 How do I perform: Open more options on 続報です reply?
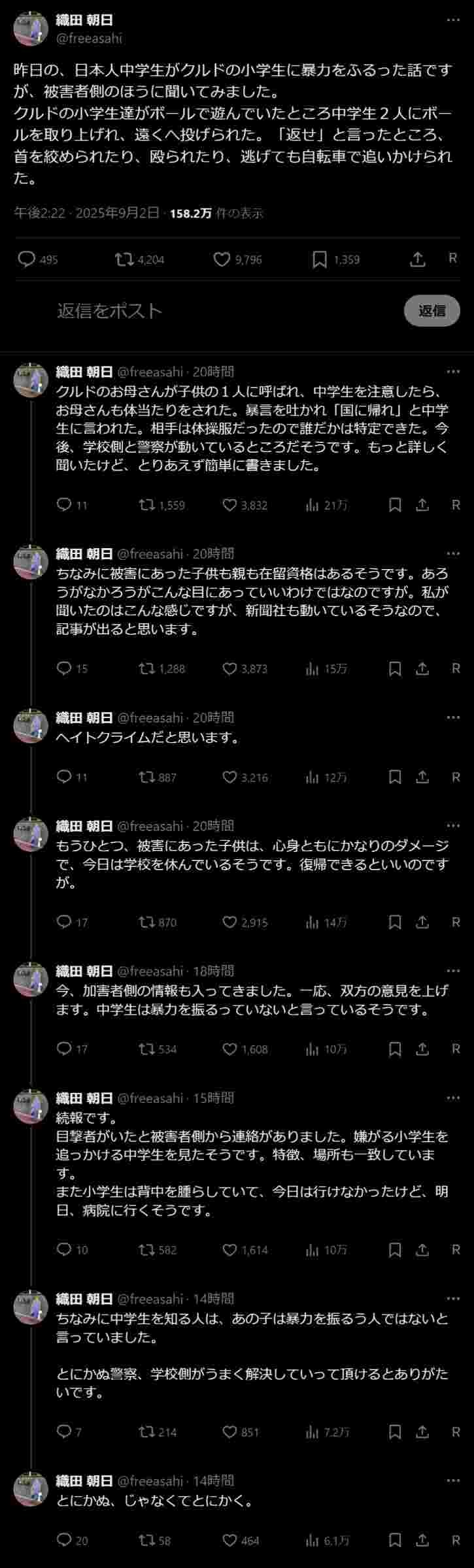click(453, 1098)
